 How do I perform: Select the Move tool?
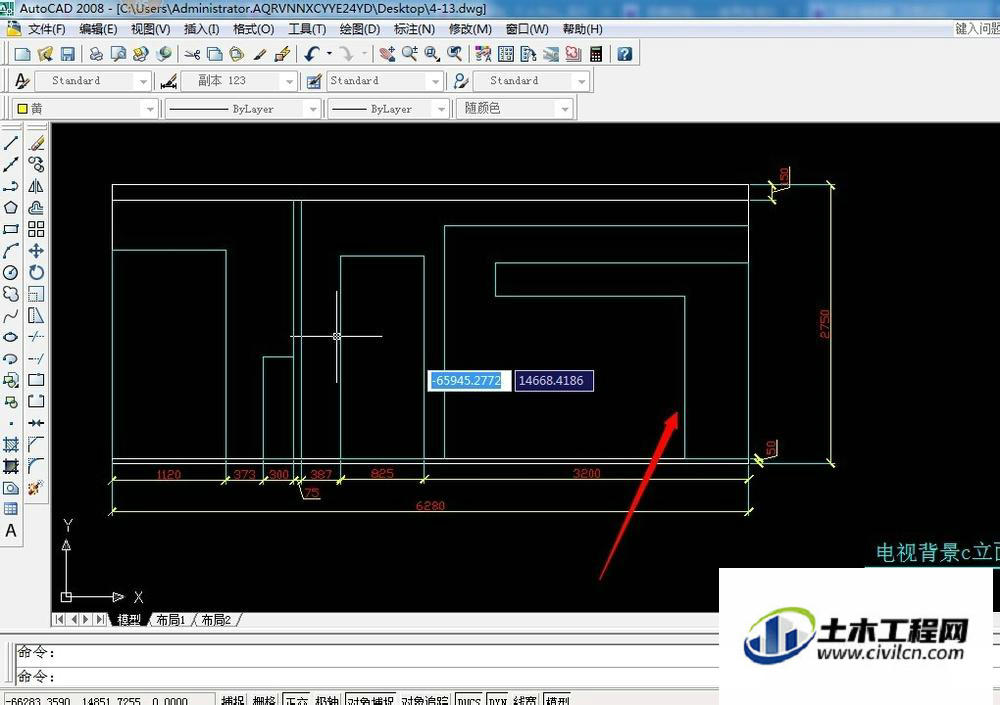36,251
